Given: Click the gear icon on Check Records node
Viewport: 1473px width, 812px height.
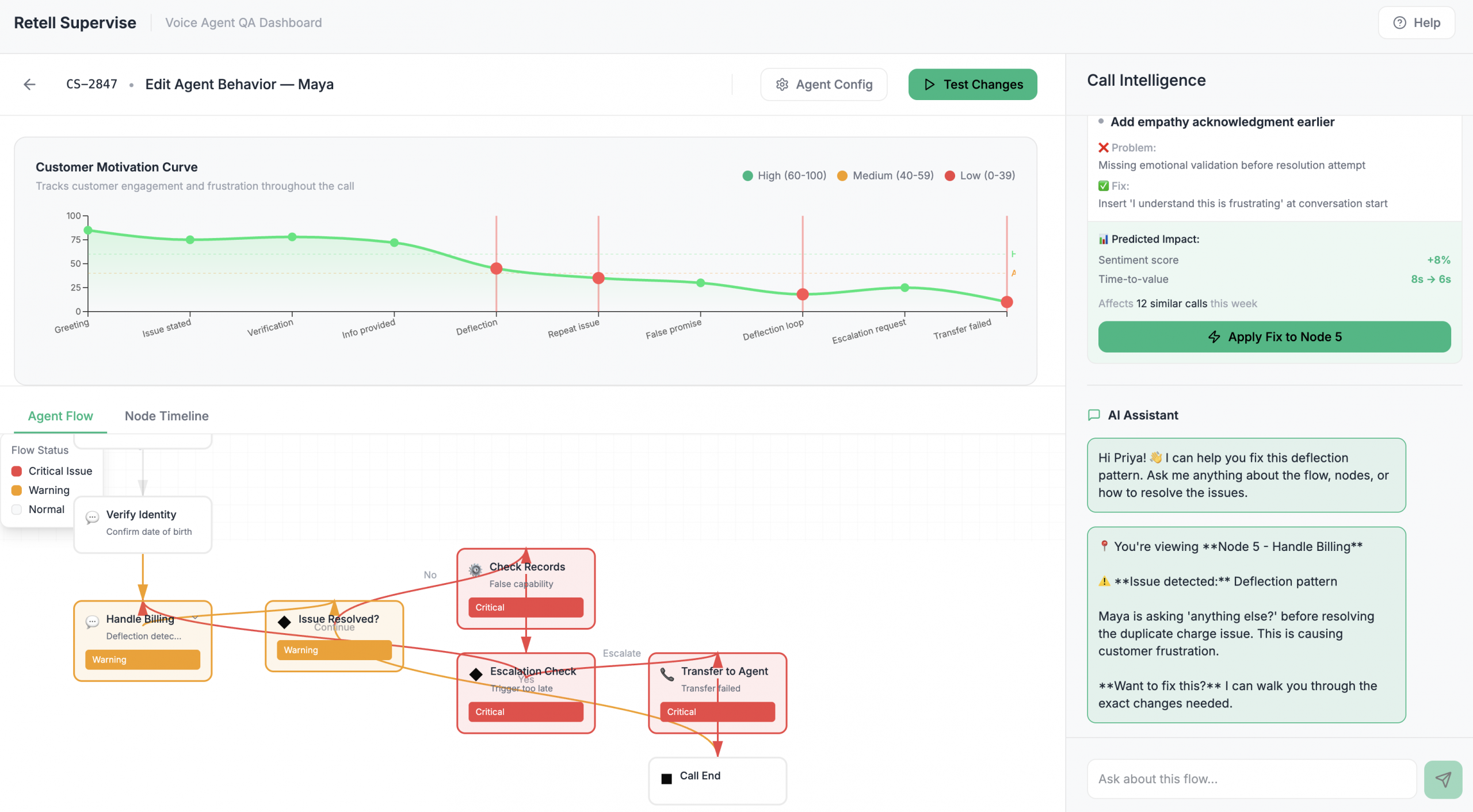Looking at the screenshot, I should 475,570.
